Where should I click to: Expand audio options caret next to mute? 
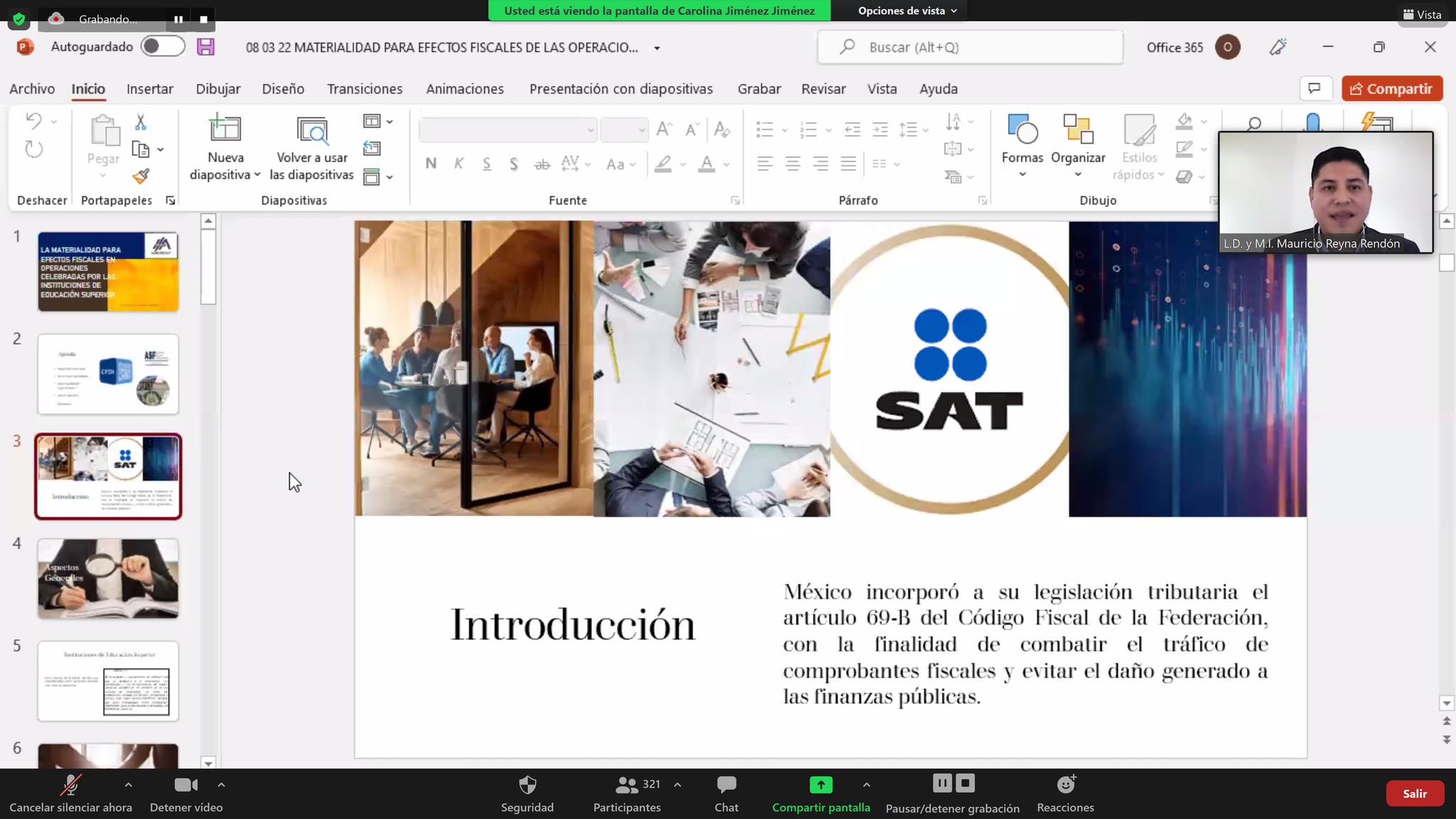(128, 785)
